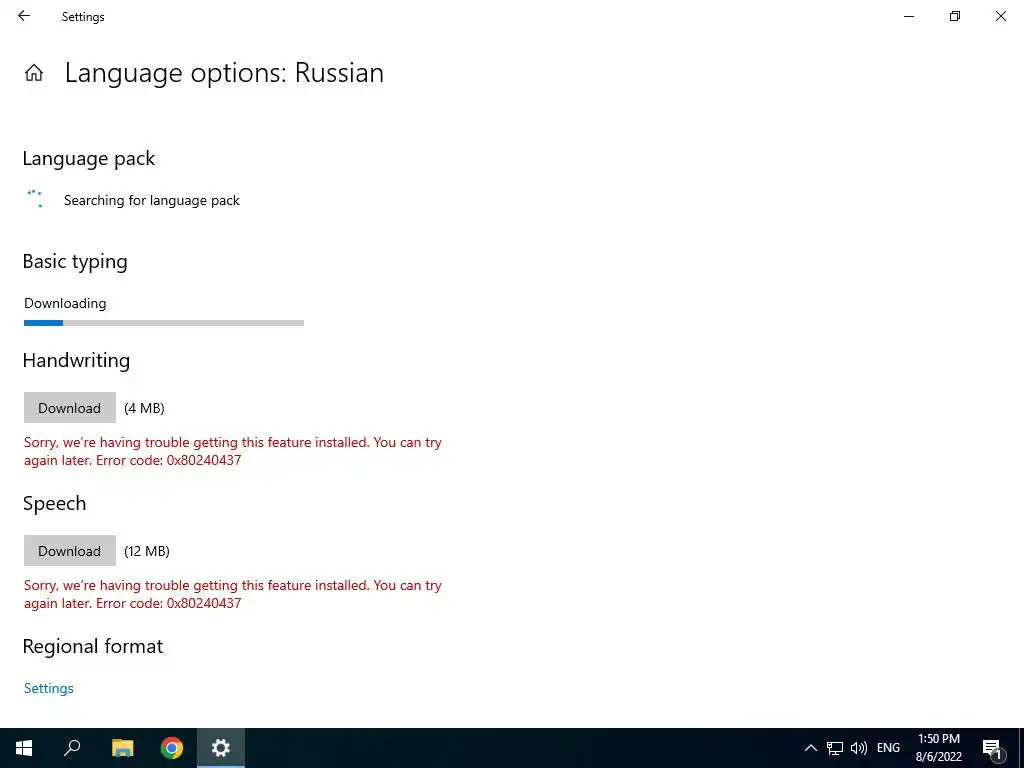
Task: Open the Regional format Settings link
Action: pyautogui.click(x=49, y=688)
